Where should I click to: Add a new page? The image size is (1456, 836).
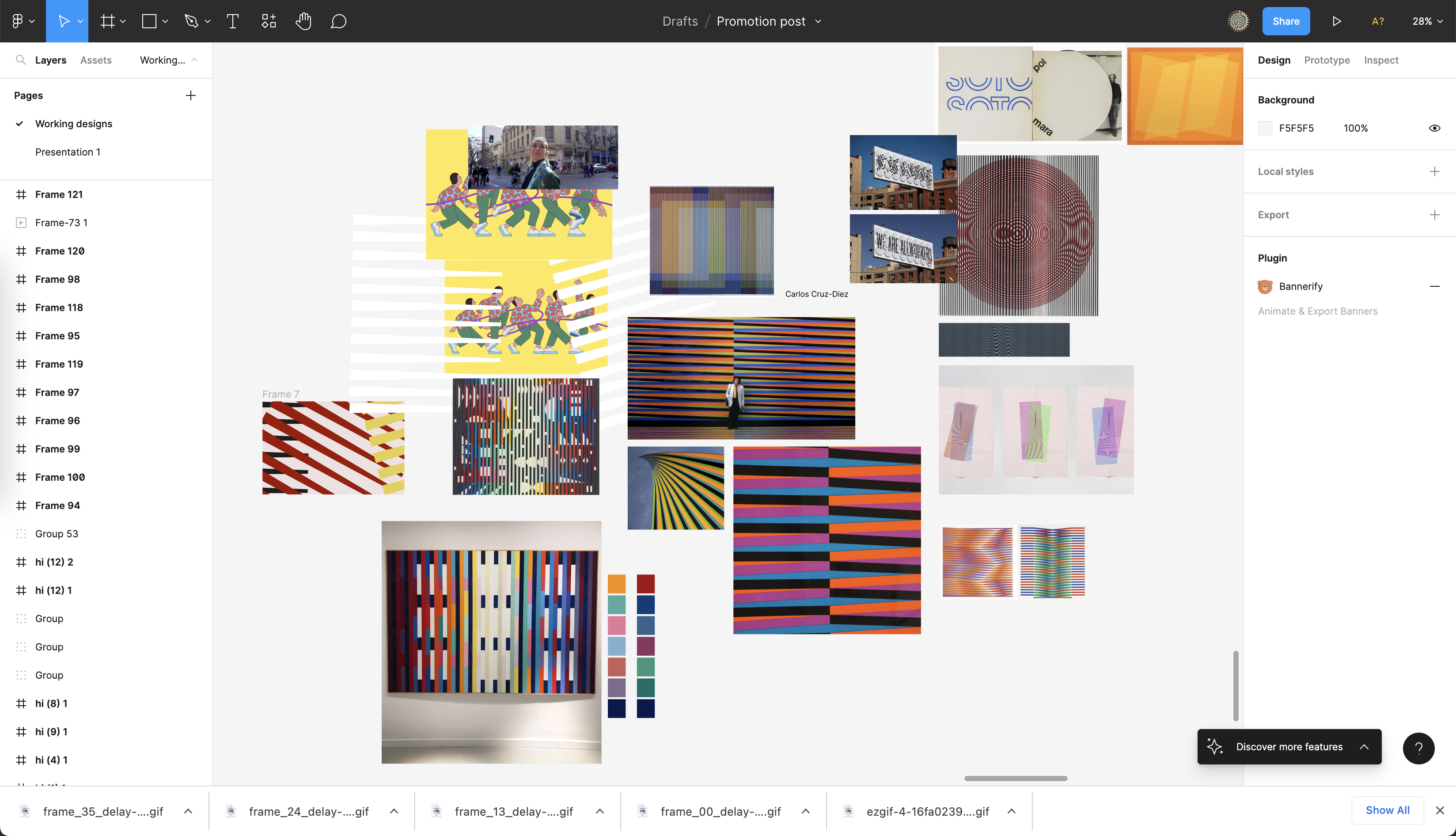(191, 95)
